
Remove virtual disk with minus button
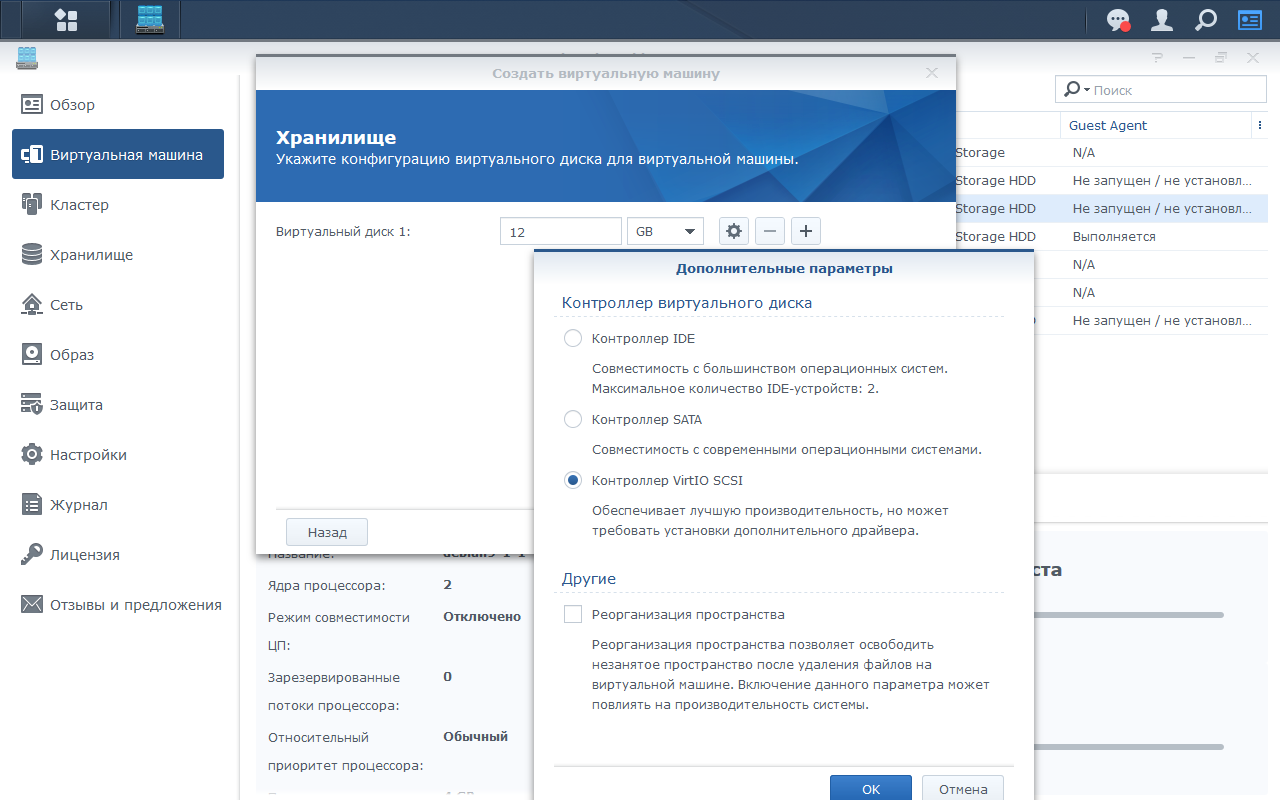pos(769,231)
